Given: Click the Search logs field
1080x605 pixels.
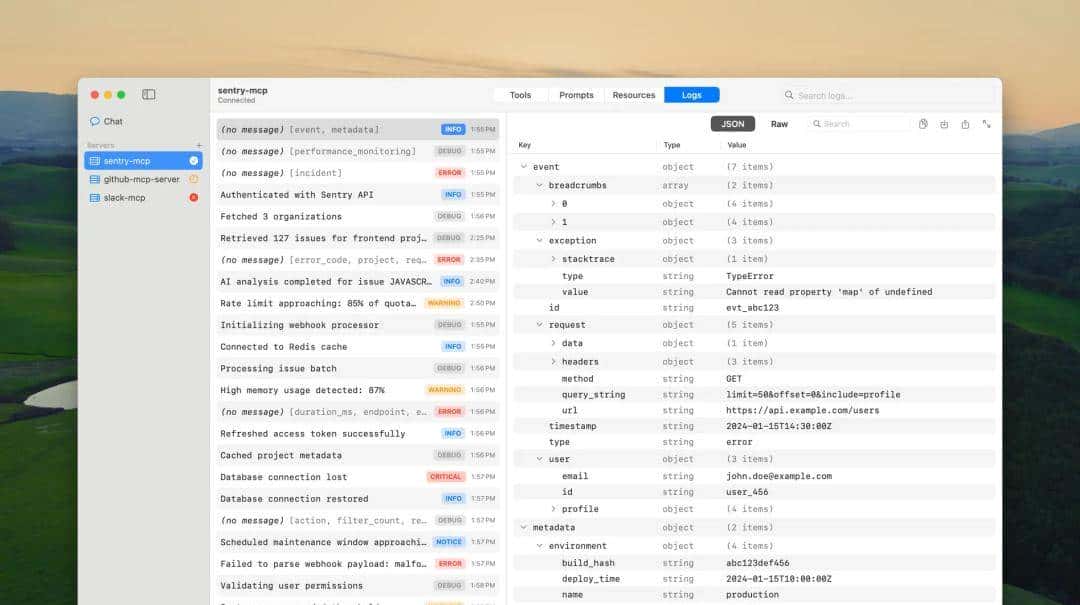Looking at the screenshot, I should [890, 96].
